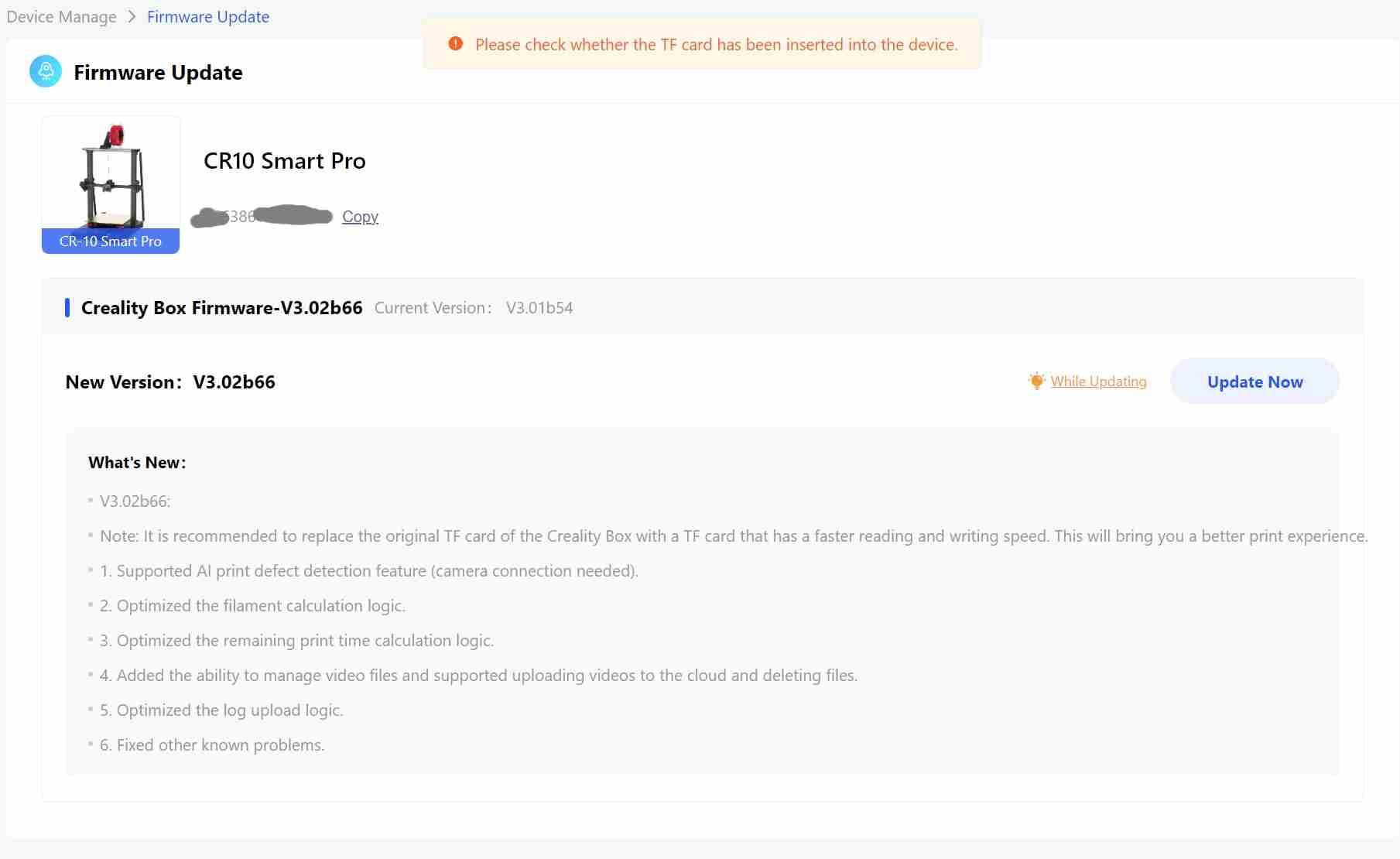Click the AI print defect detection note
The height and width of the screenshot is (859, 1400).
coord(369,571)
